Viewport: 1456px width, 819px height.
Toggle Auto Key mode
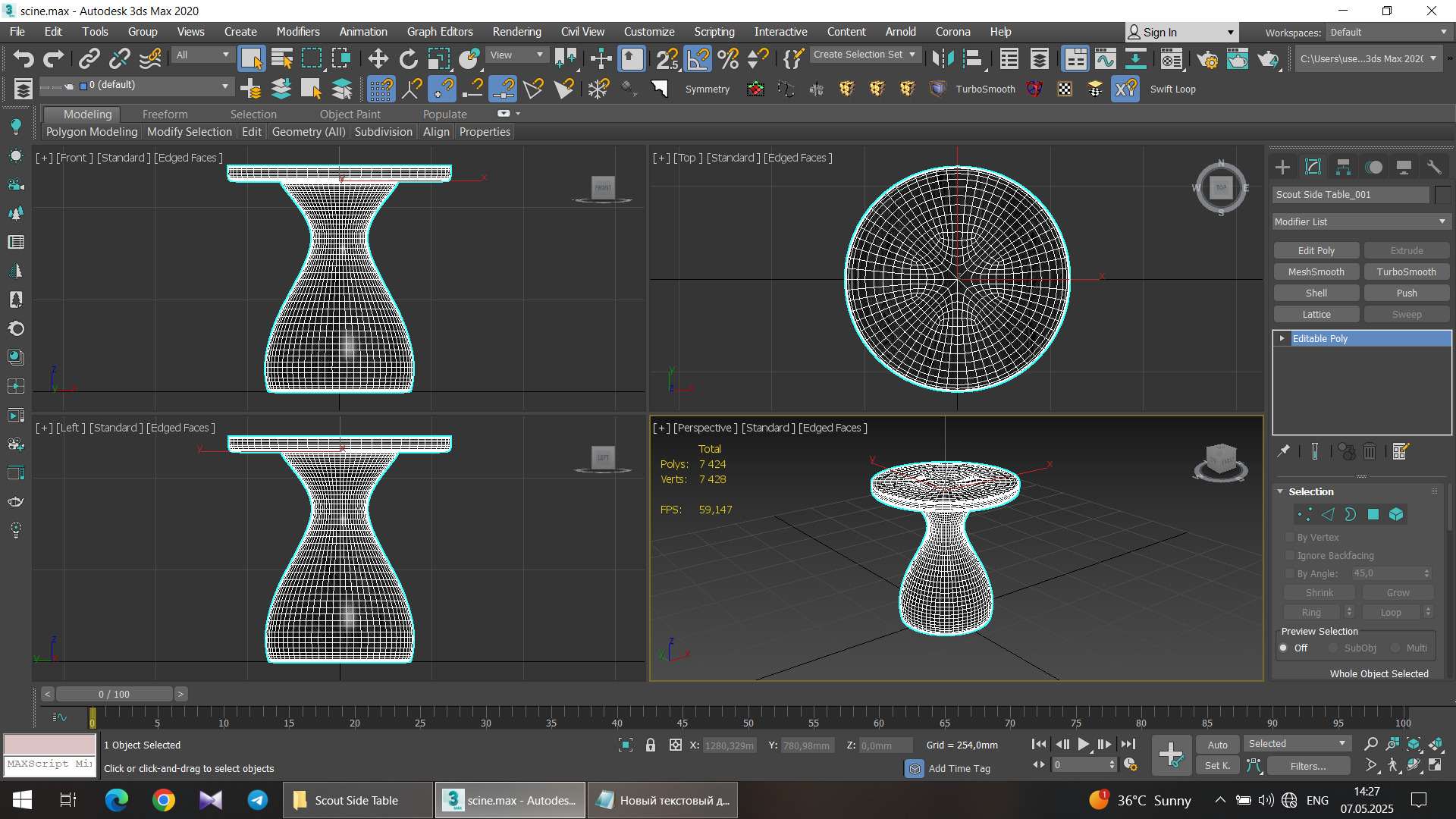pos(1217,745)
